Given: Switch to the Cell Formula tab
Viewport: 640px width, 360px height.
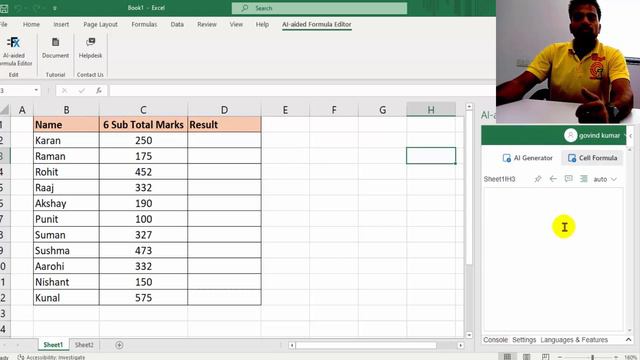Looking at the screenshot, I should 593,158.
